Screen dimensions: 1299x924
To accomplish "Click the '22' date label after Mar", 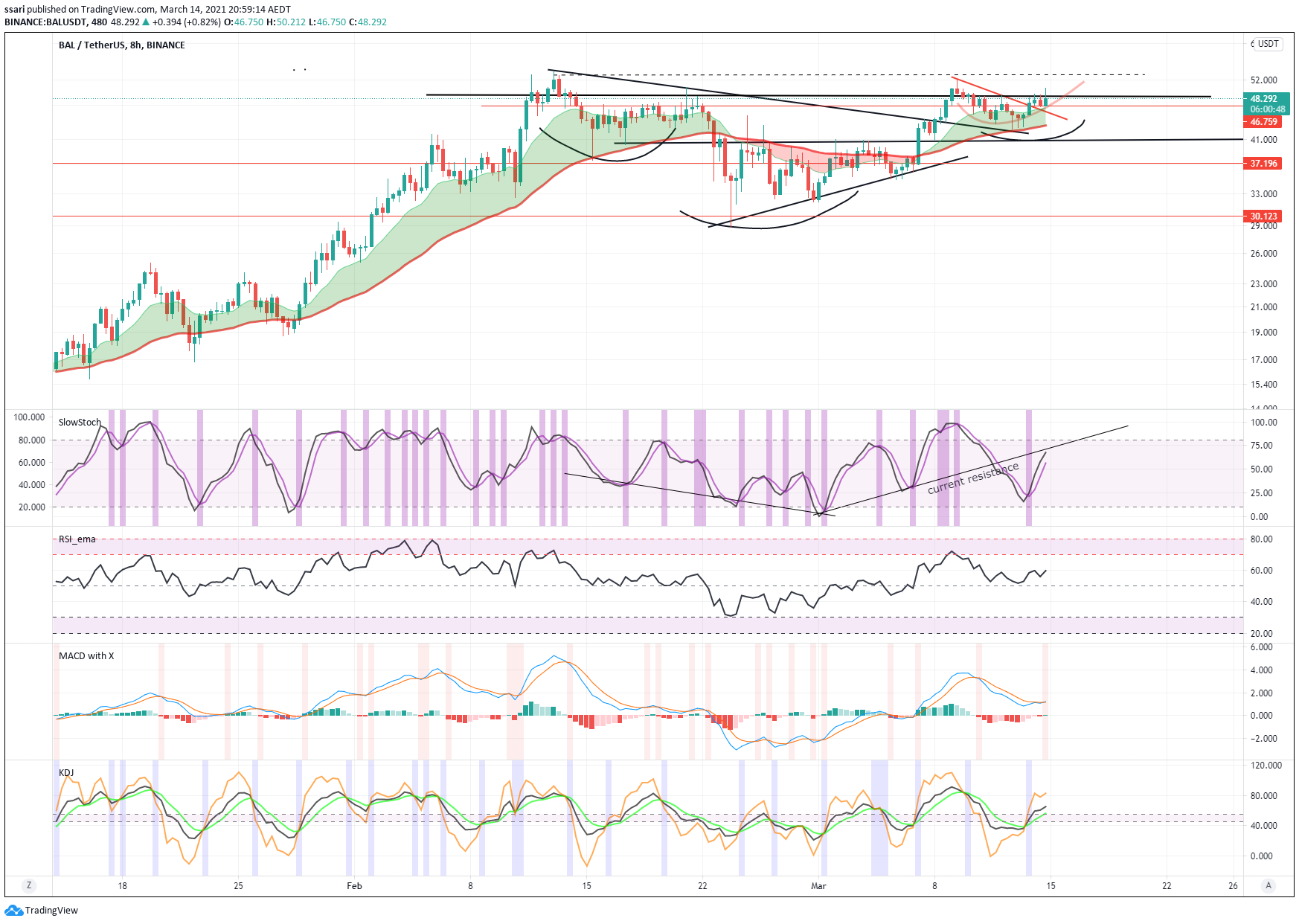I will click(x=1167, y=886).
